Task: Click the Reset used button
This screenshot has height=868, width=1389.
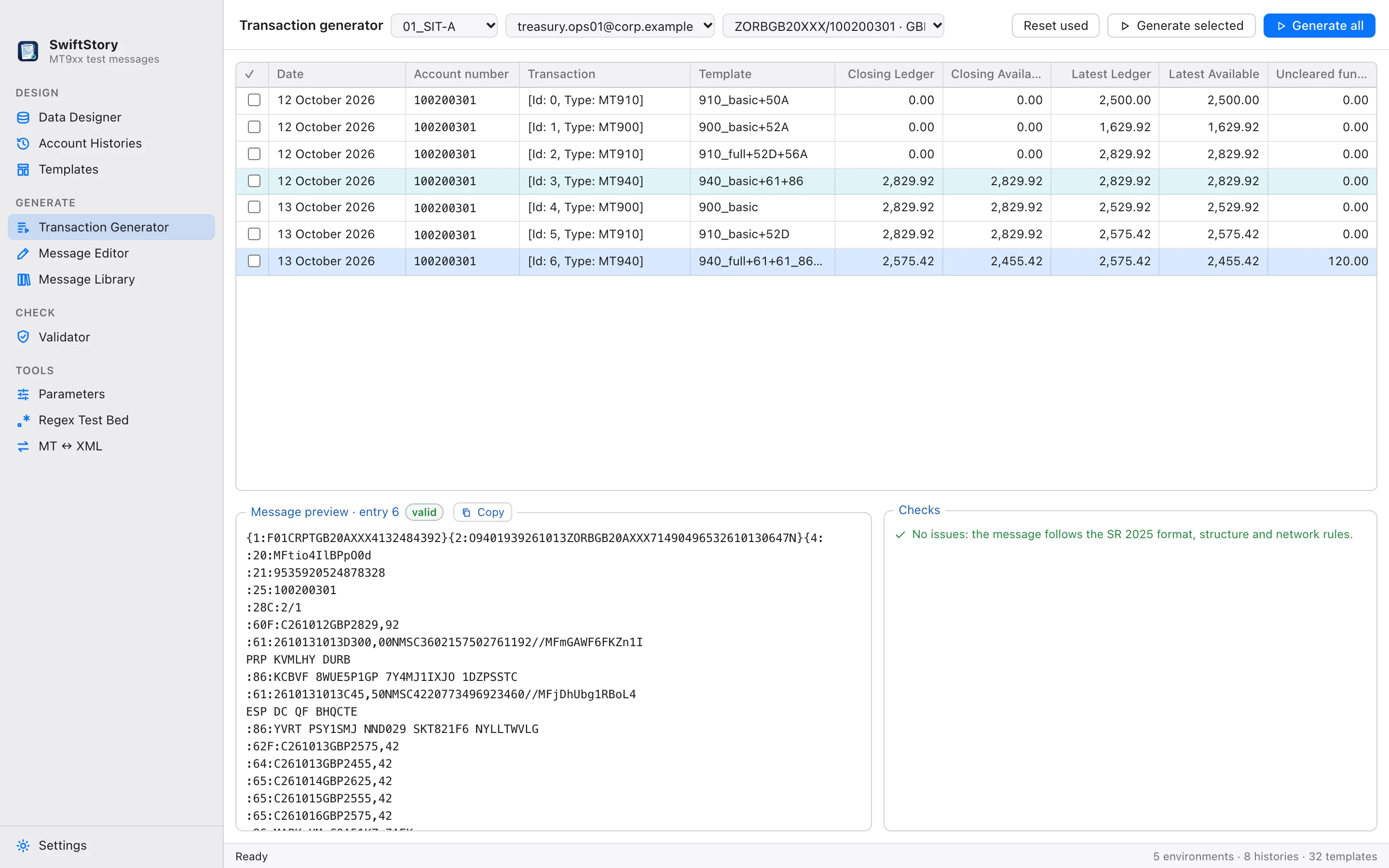Action: coord(1055,26)
